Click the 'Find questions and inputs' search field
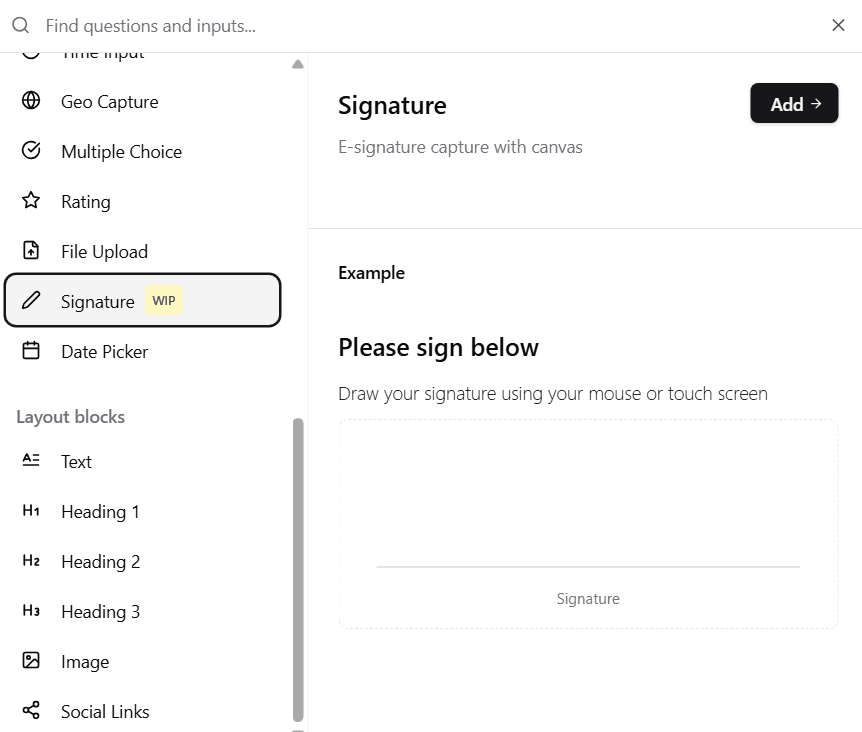Image resolution: width=862 pixels, height=732 pixels. (200, 25)
